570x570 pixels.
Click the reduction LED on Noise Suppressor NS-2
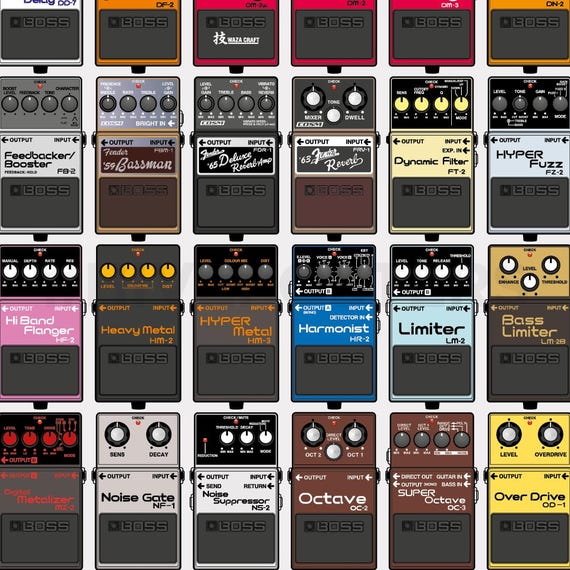click(x=205, y=441)
